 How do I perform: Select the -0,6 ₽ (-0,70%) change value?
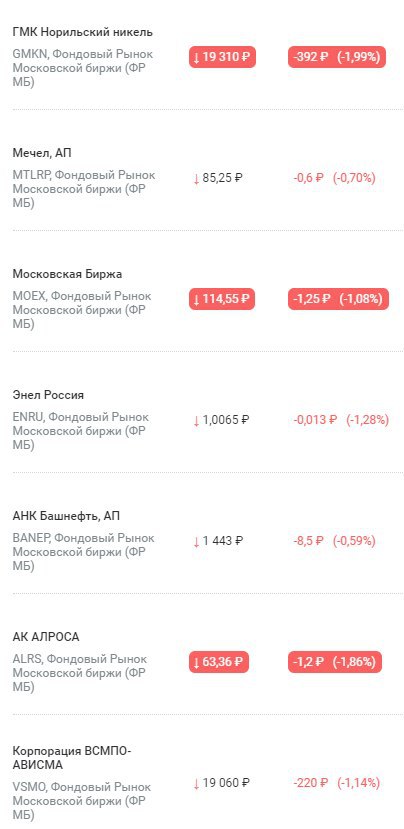pyautogui.click(x=334, y=178)
